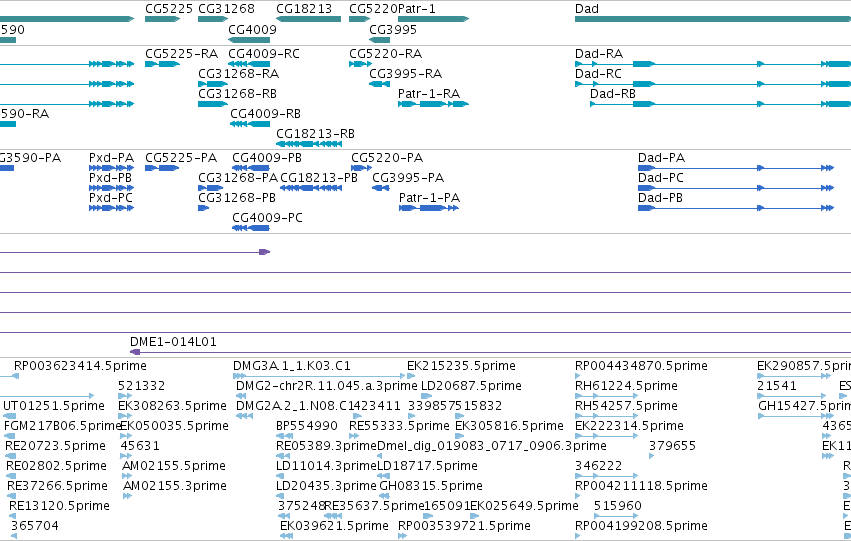Select EST label 521332

(142, 386)
